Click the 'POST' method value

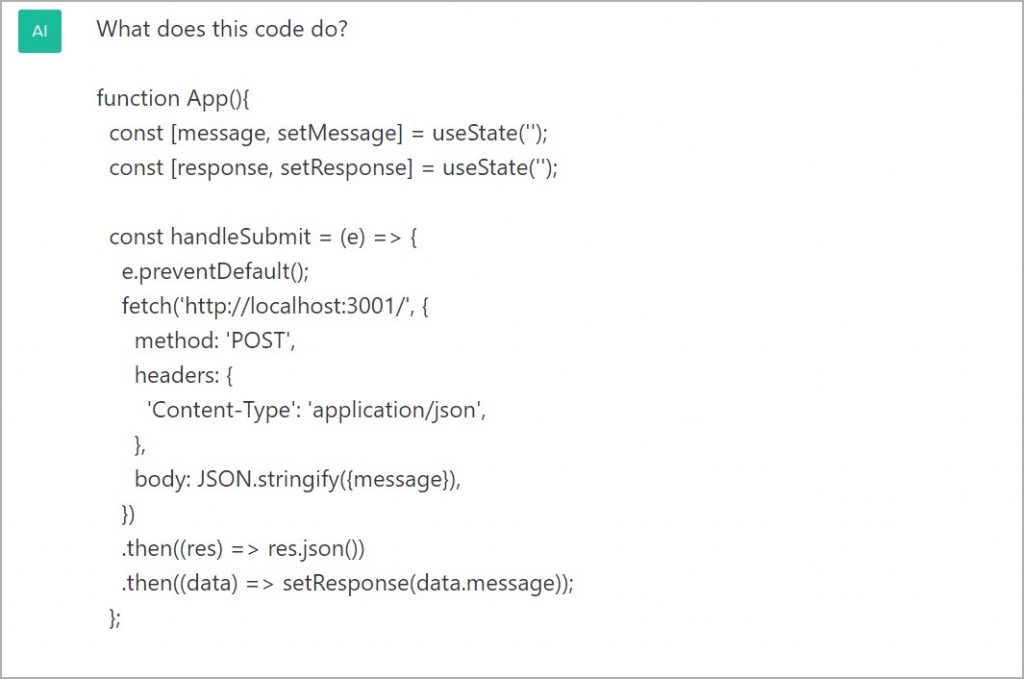click(x=263, y=341)
